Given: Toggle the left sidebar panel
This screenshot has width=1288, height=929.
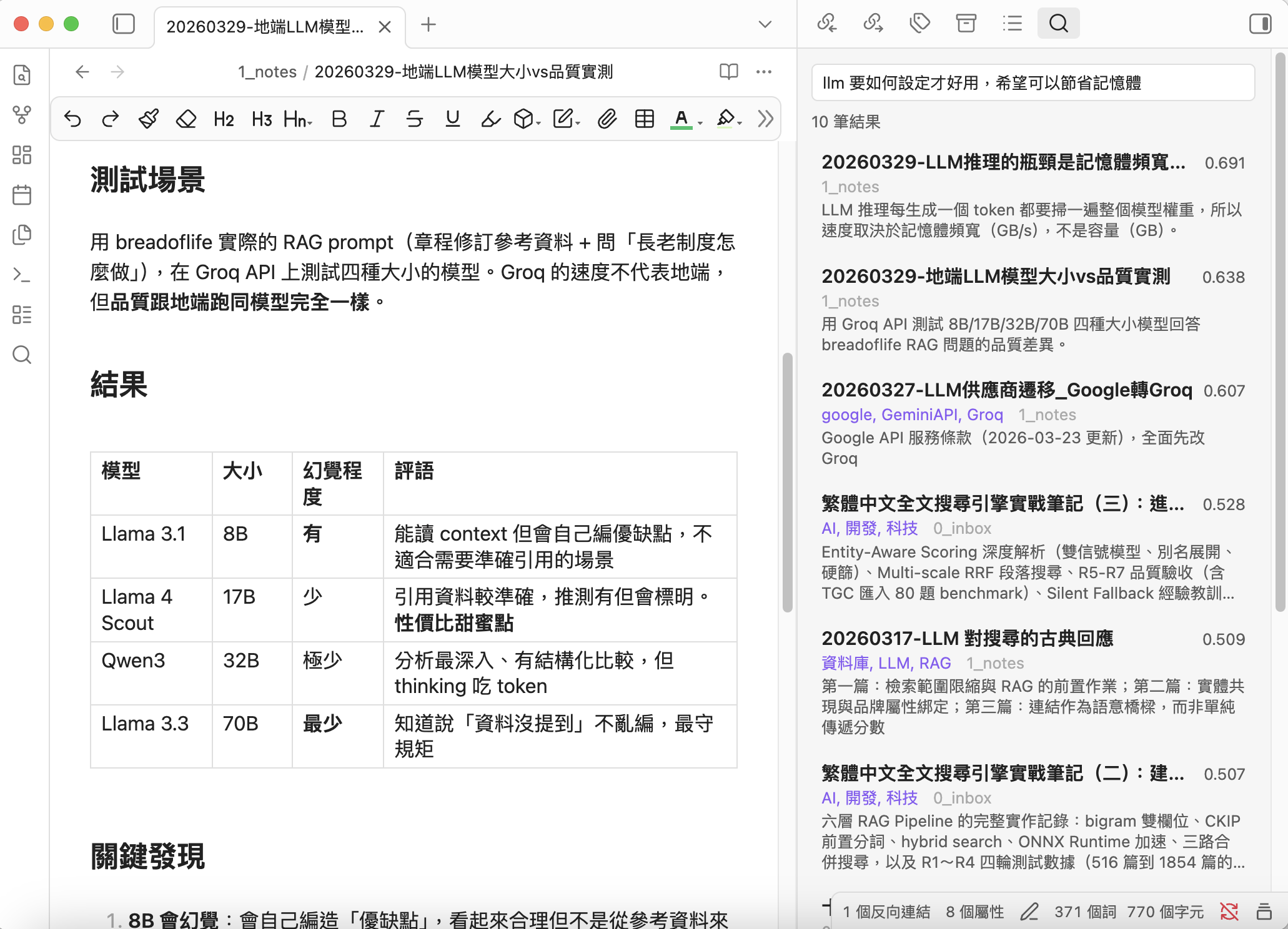Looking at the screenshot, I should (x=124, y=24).
